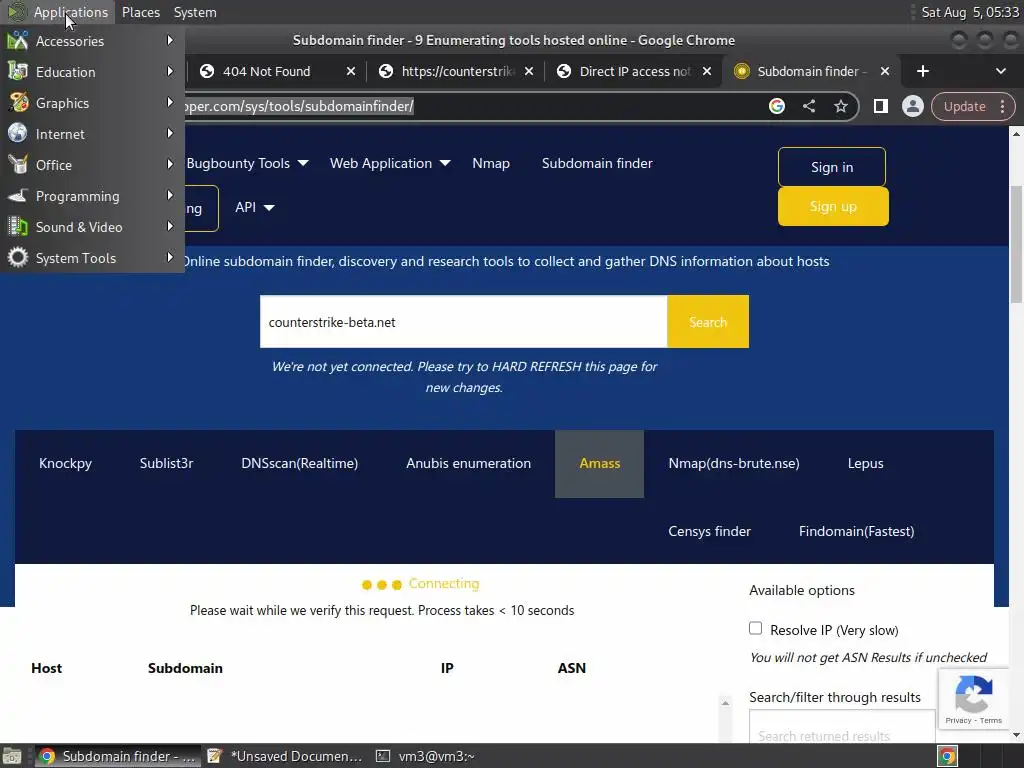
Task: Select the Anubis enumeration tab
Action: pyautogui.click(x=468, y=463)
